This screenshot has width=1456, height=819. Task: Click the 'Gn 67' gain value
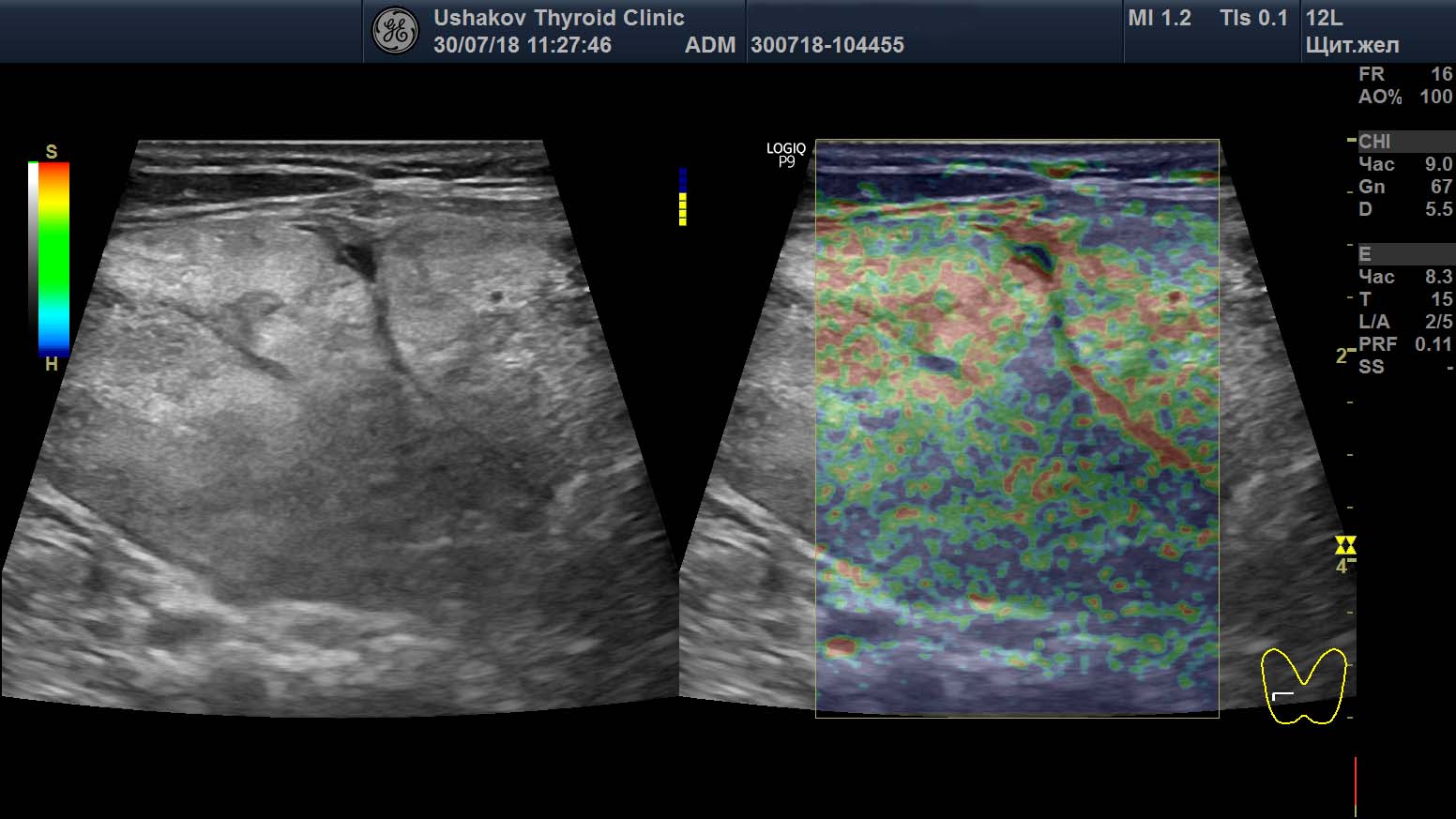click(1405, 187)
